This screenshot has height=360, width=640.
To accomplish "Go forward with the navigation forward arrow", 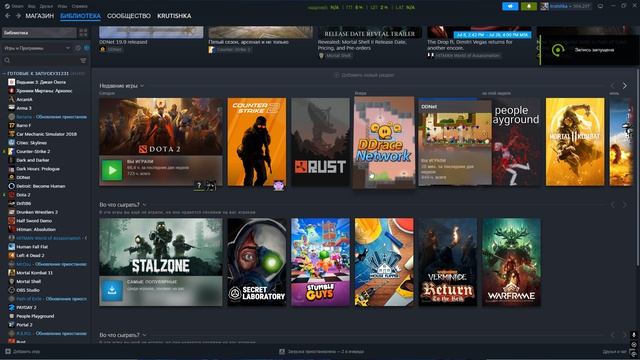I will pos(18,16).
